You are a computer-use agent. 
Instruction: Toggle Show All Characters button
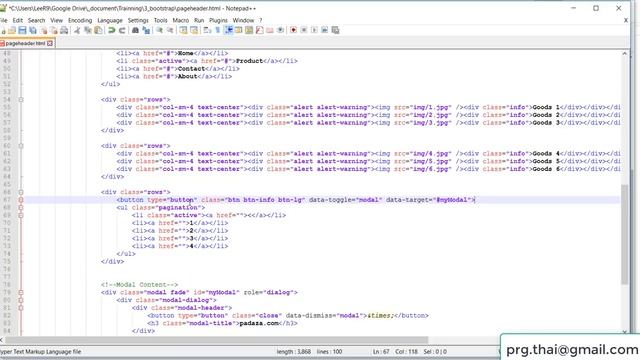click(218, 30)
